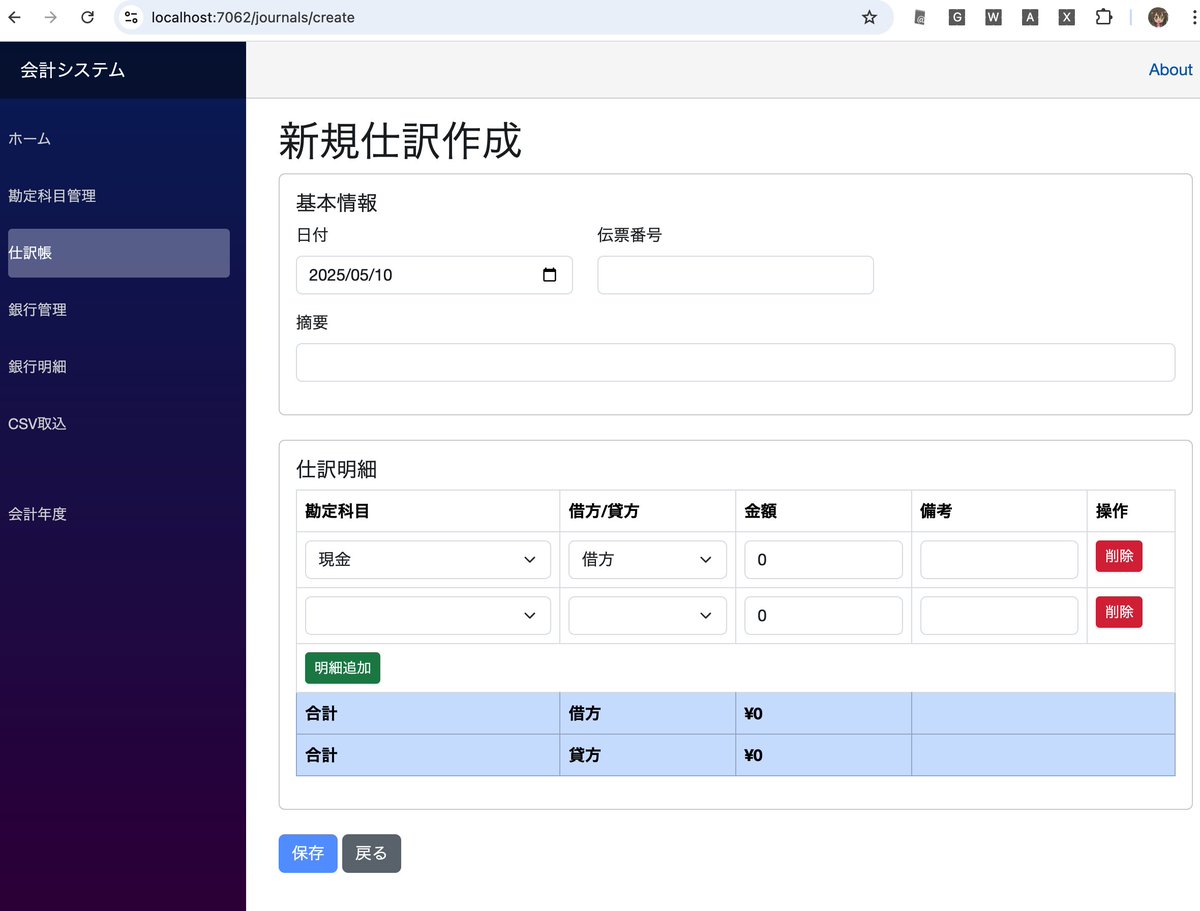Click the 戻る button

coord(371,853)
